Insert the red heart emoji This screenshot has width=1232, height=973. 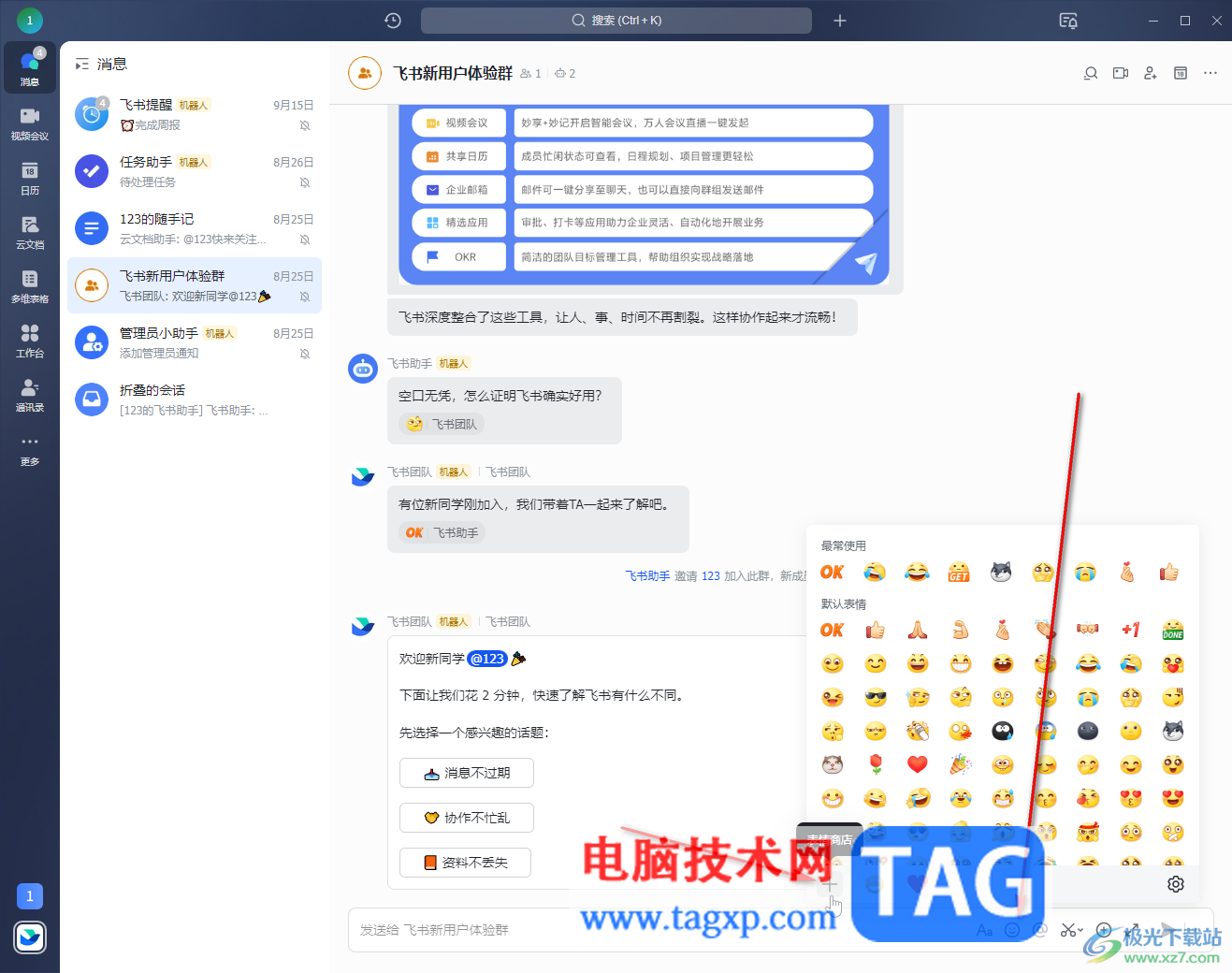point(918,765)
